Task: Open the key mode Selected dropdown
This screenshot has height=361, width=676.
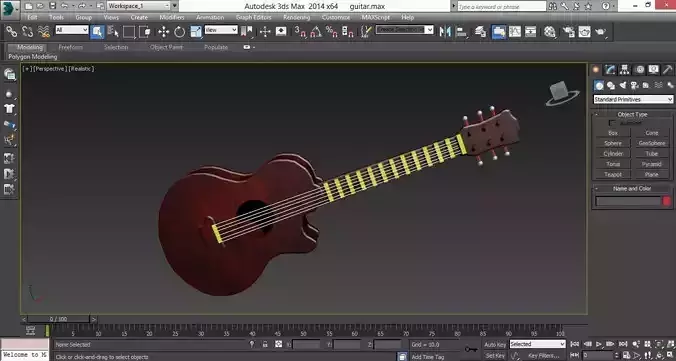Action: click(537, 344)
